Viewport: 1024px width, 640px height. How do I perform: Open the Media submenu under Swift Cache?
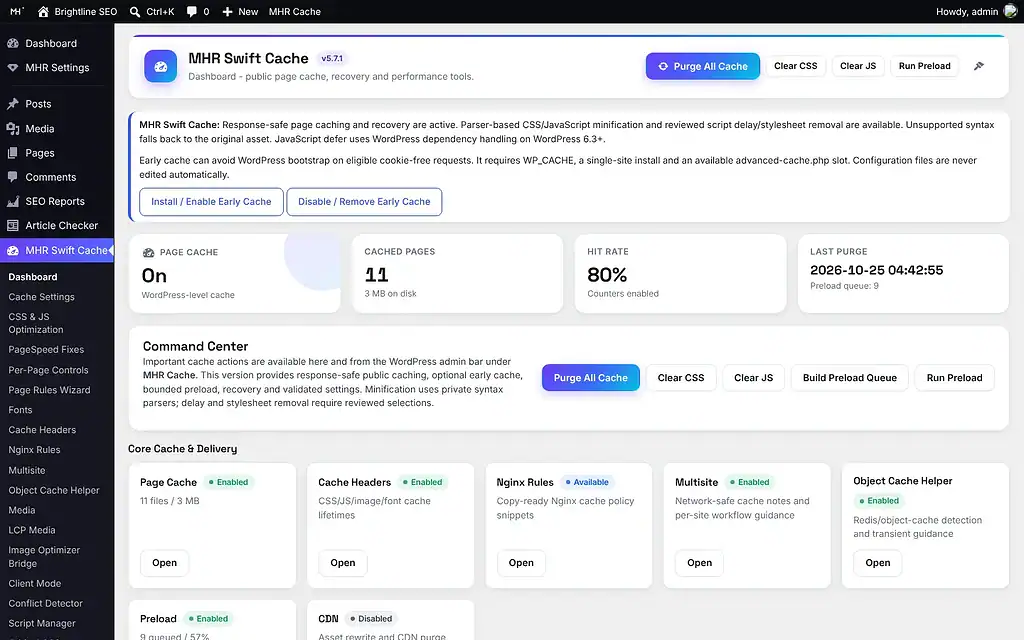pyautogui.click(x=22, y=510)
